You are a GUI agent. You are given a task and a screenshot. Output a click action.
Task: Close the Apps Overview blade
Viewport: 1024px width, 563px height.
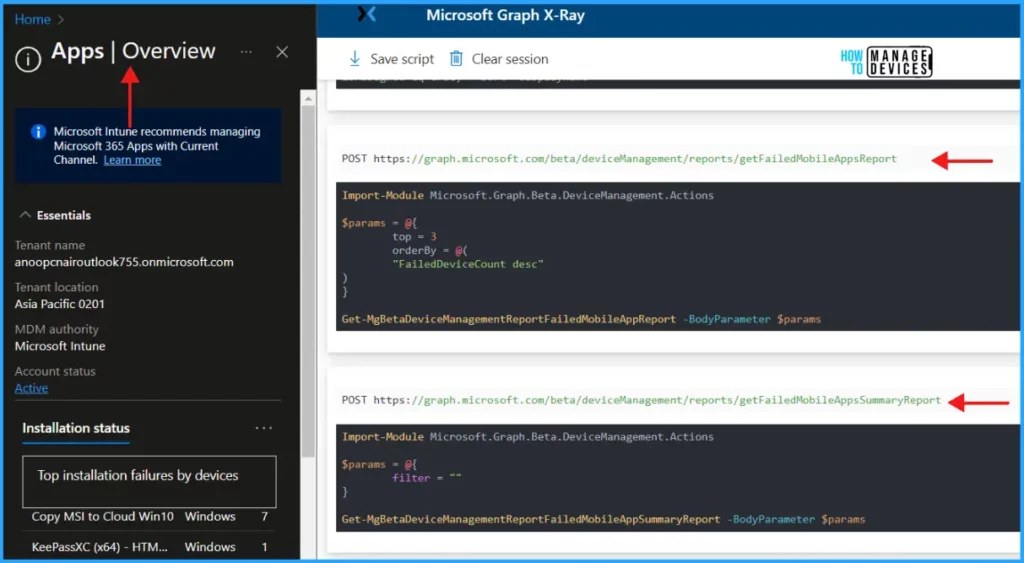[x=282, y=52]
